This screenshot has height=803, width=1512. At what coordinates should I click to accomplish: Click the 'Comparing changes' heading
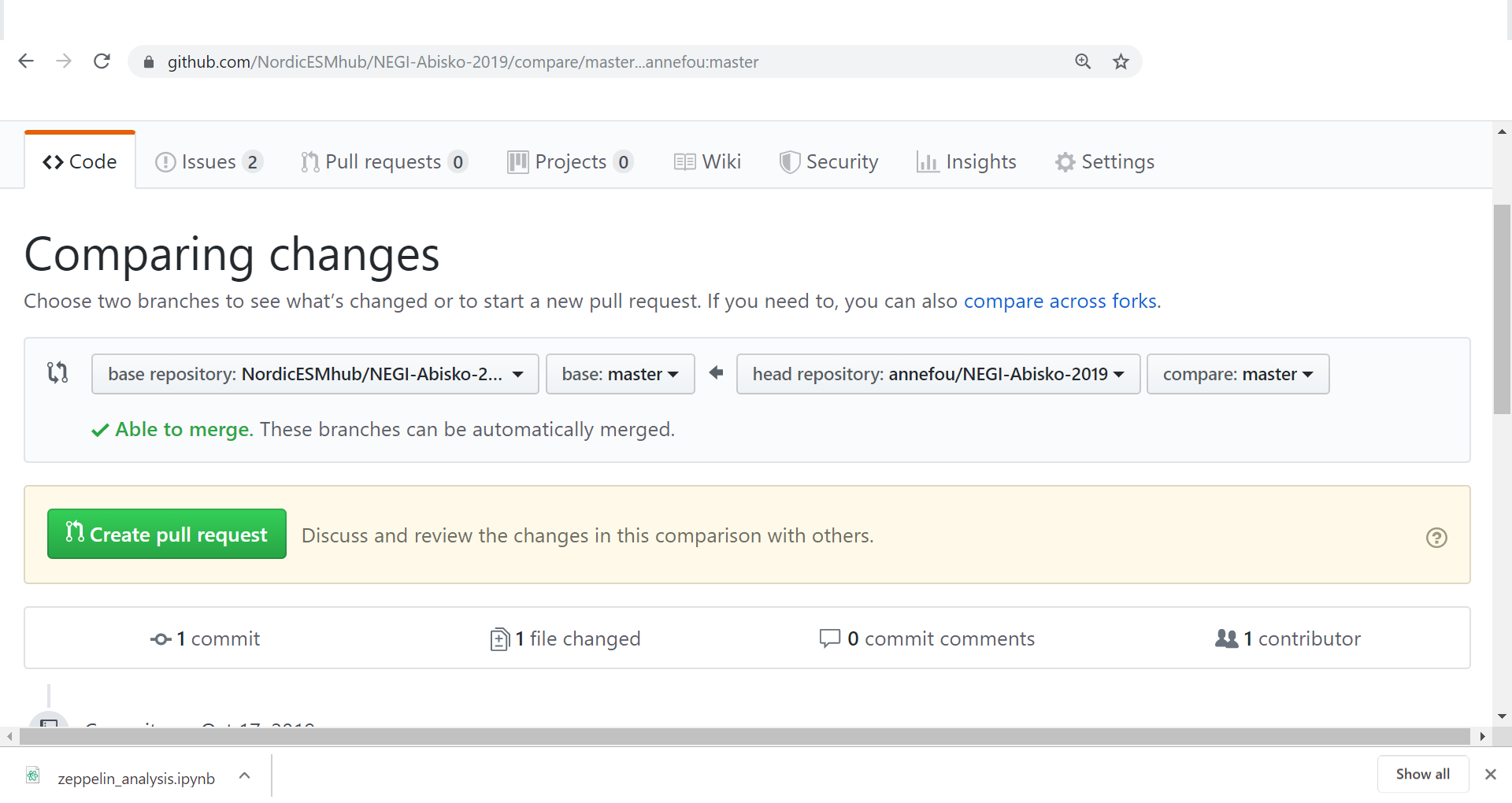click(232, 255)
